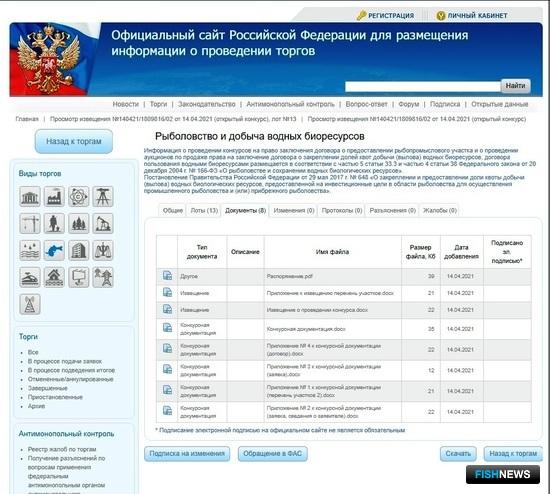Click the Найти search button
Screen dimensions: 550x494
click(x=515, y=86)
